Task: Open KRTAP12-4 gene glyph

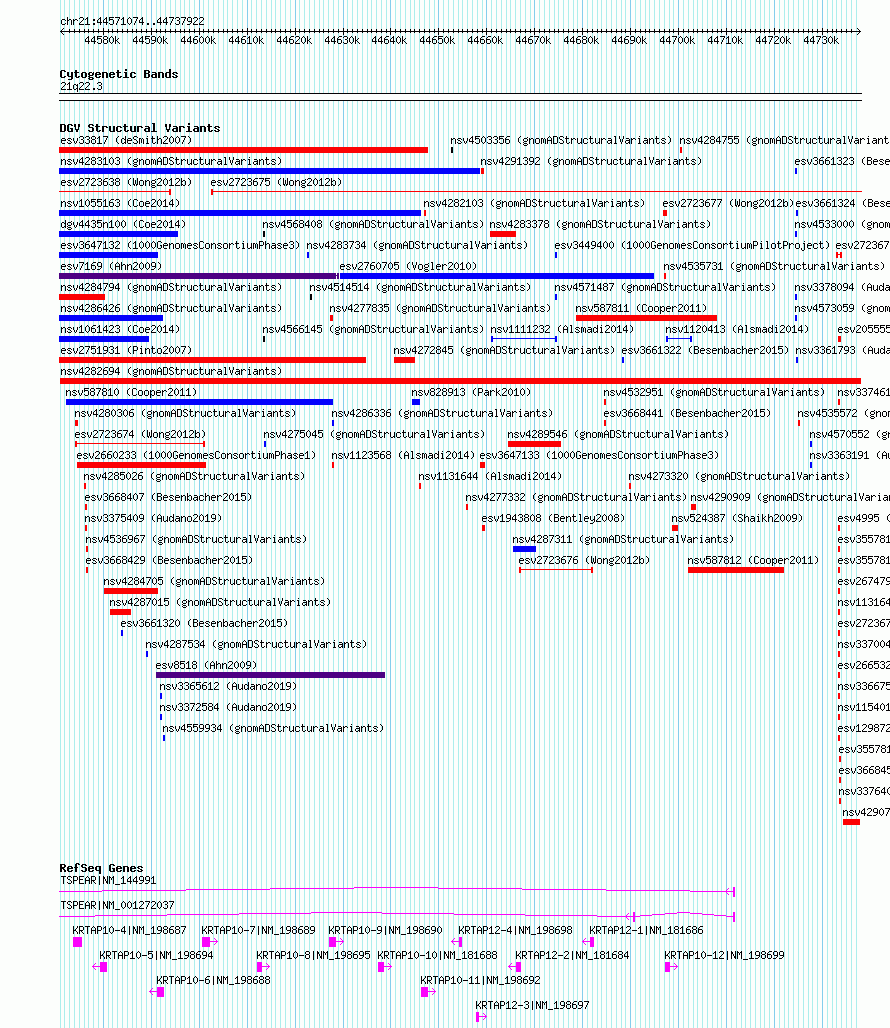Action: pos(457,942)
